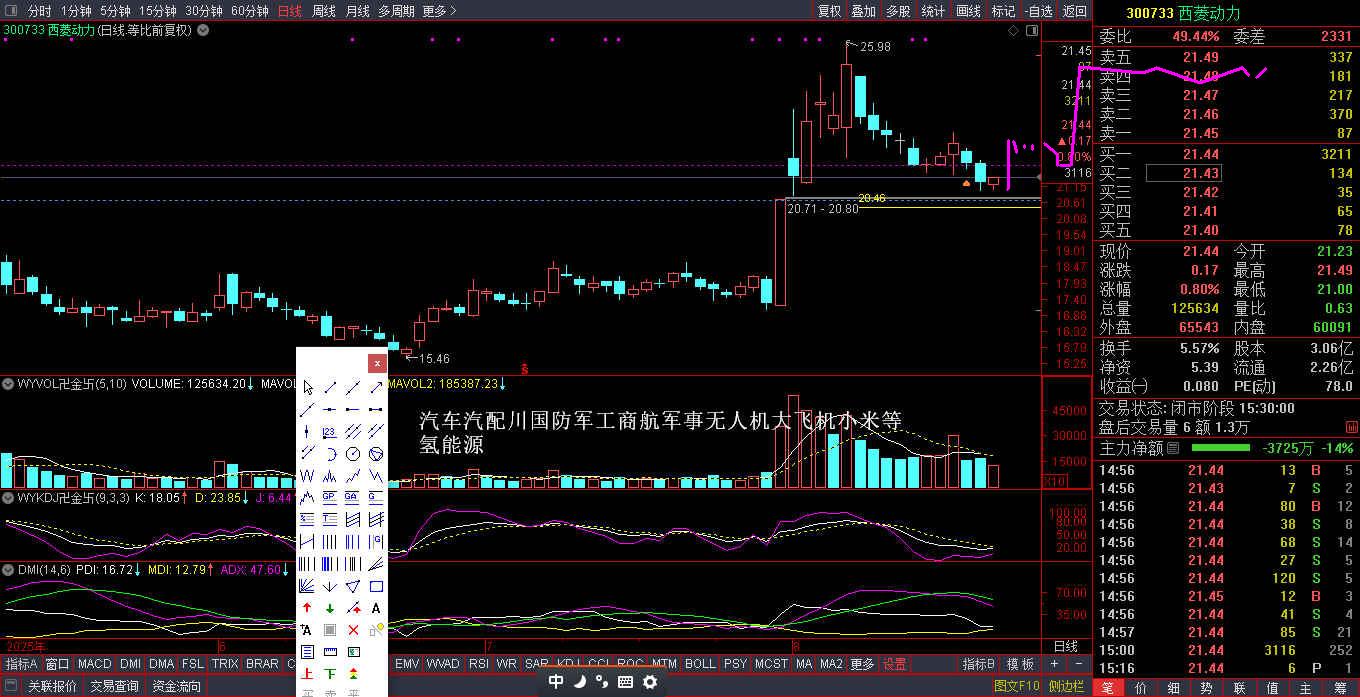Choose the circle drawing tool
This screenshot has width=1360, height=697.
(x=352, y=453)
